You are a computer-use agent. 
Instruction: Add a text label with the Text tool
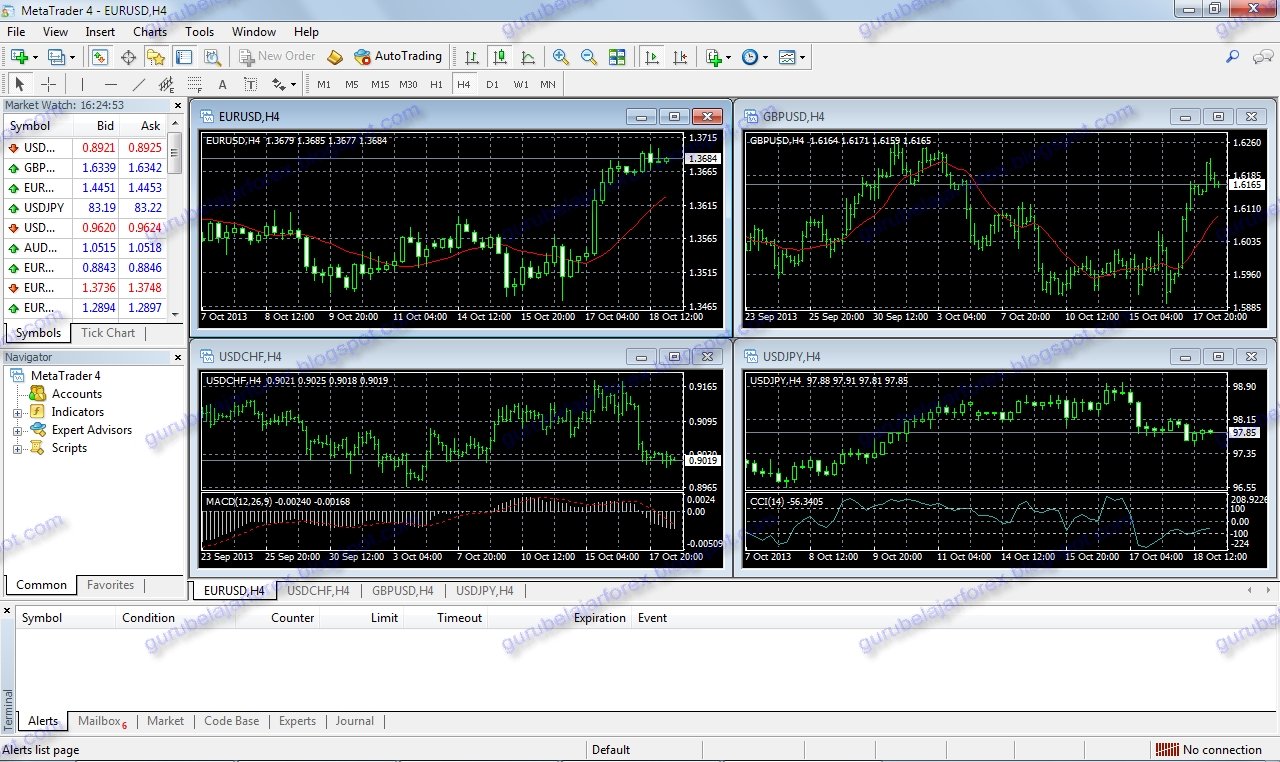(x=222, y=83)
